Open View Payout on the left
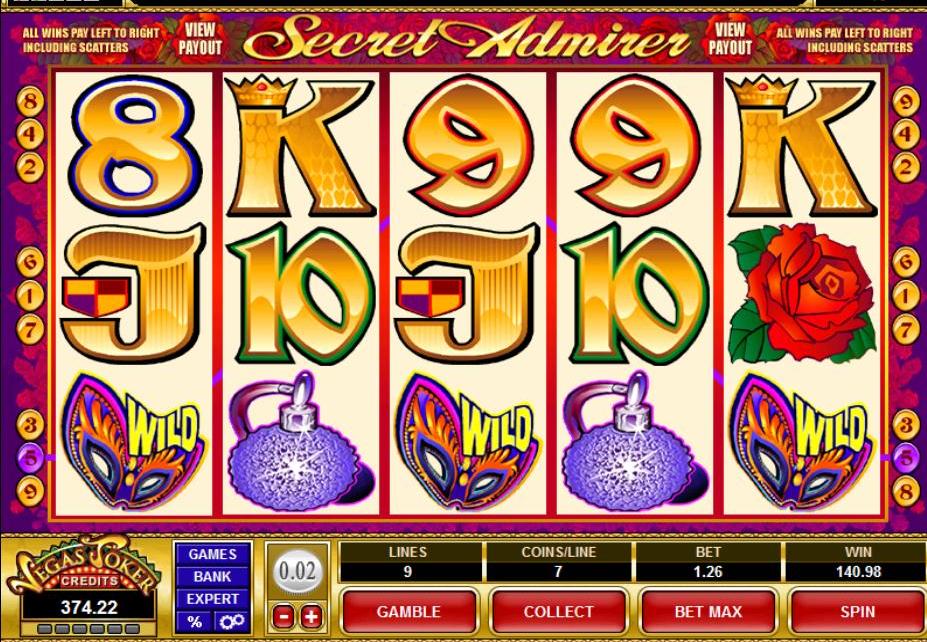Screen dimensions: 927x642 (x=200, y=38)
